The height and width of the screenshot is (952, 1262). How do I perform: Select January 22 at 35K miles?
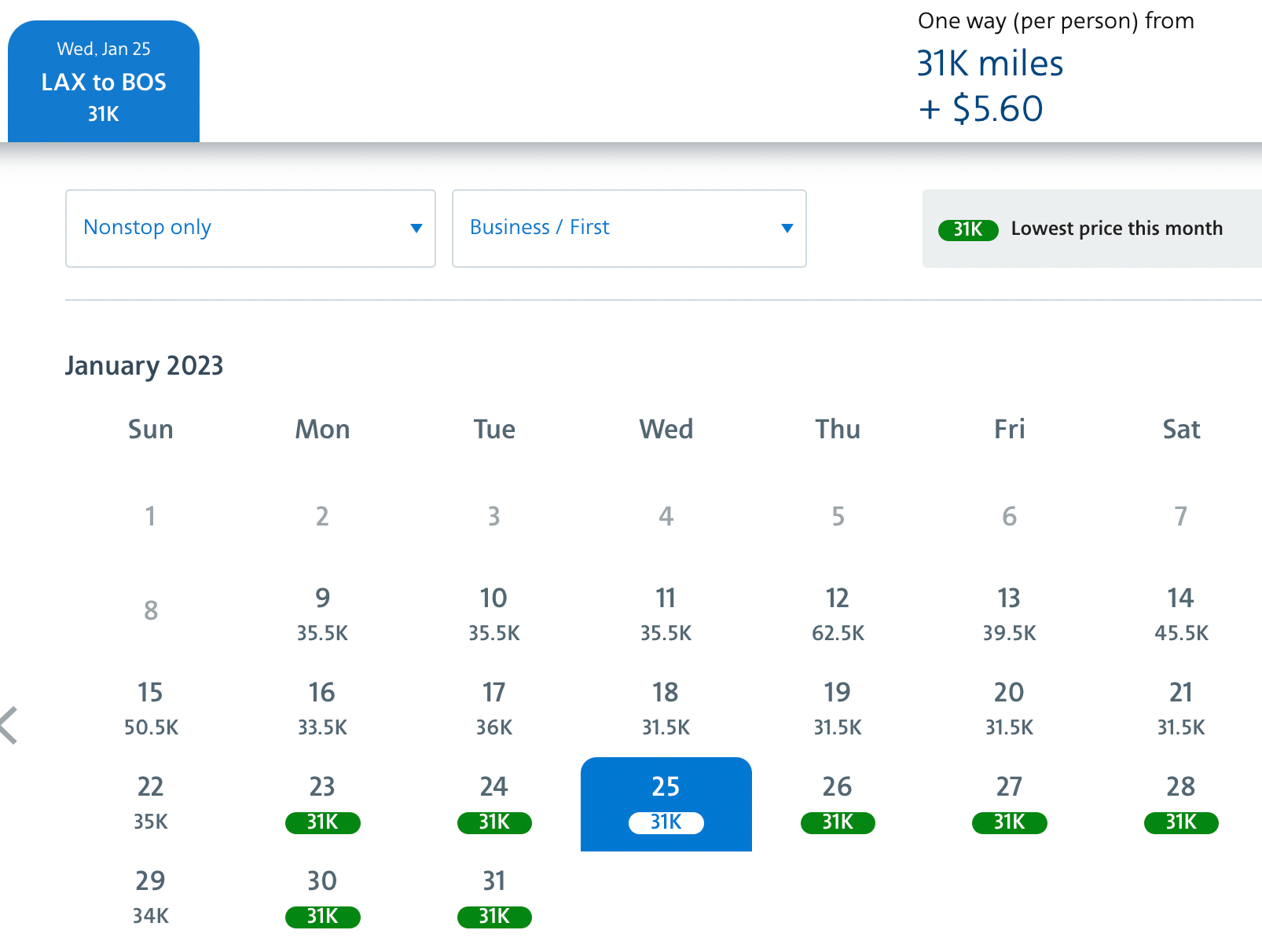[x=150, y=801]
